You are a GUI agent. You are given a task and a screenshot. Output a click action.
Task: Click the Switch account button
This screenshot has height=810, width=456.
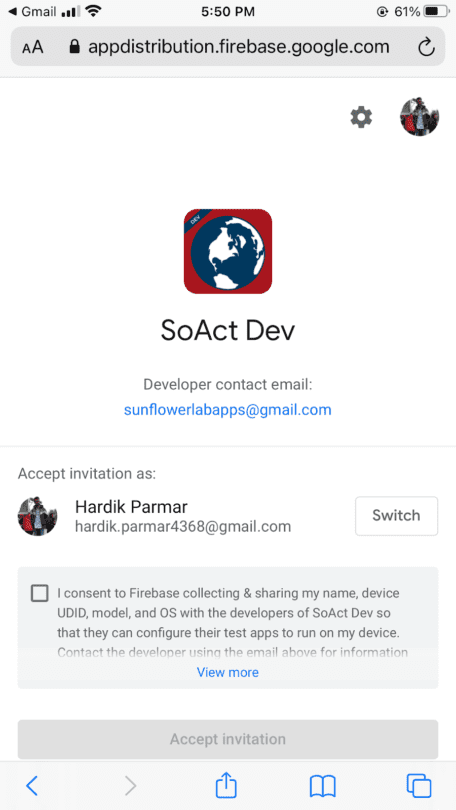click(396, 516)
